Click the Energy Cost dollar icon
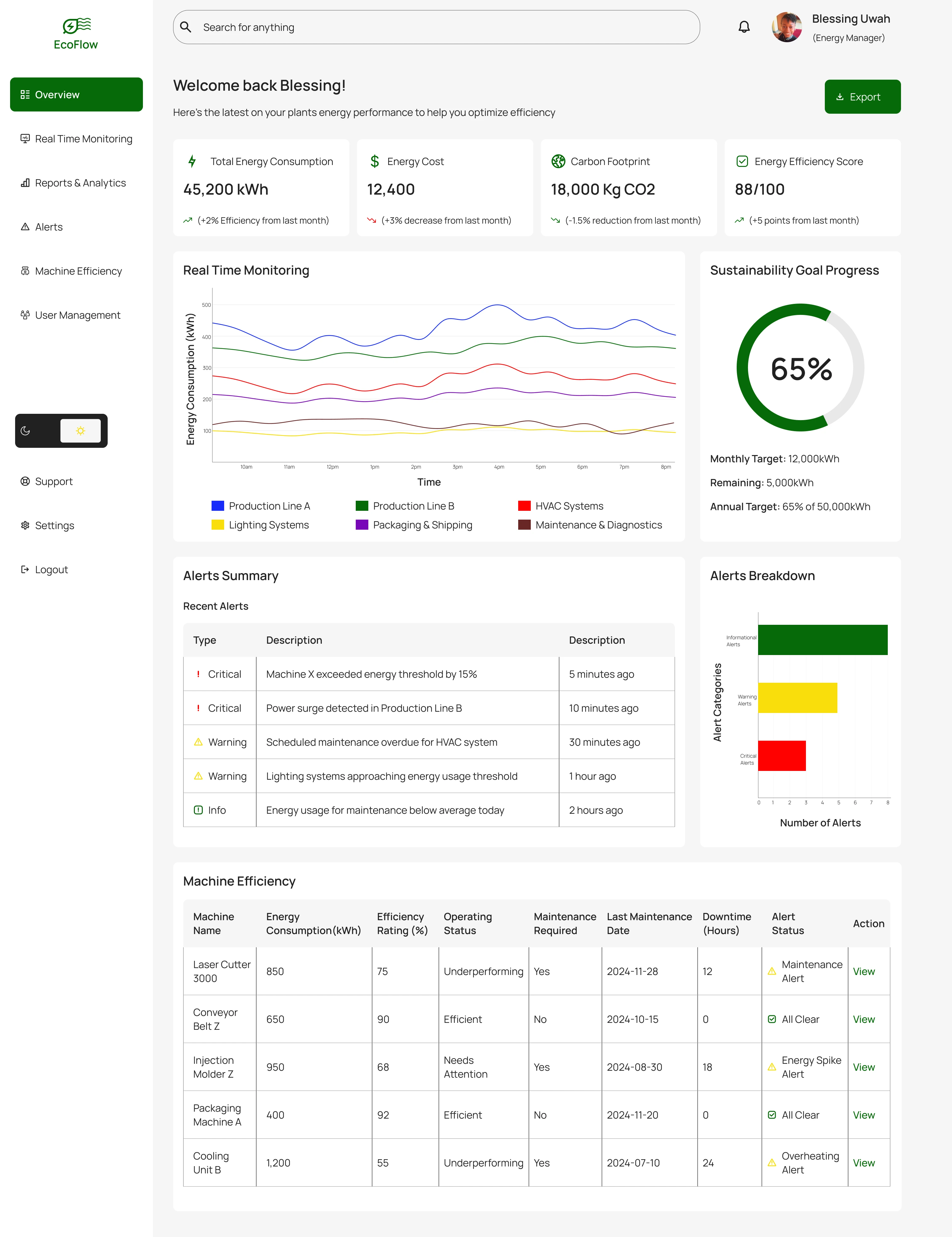This screenshot has height=1237, width=952. click(x=374, y=162)
